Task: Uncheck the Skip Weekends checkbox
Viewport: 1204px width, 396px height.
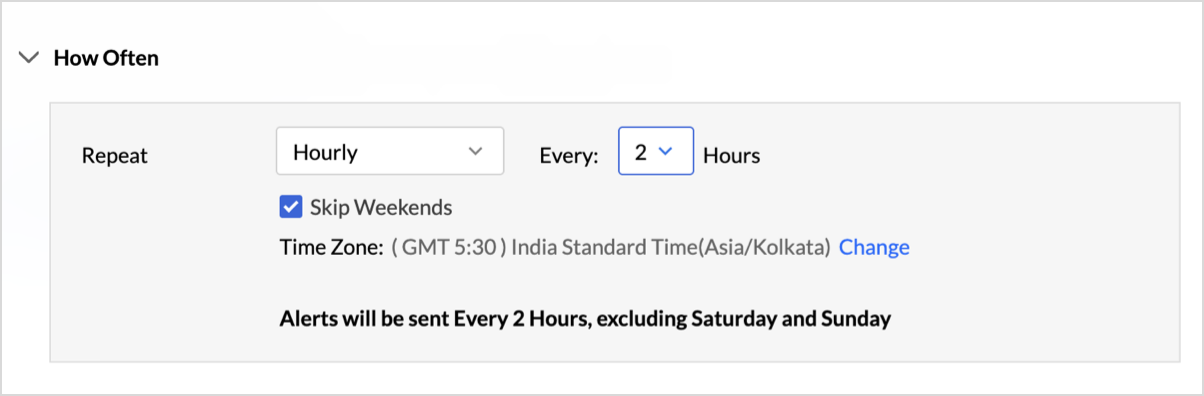Action: click(291, 207)
